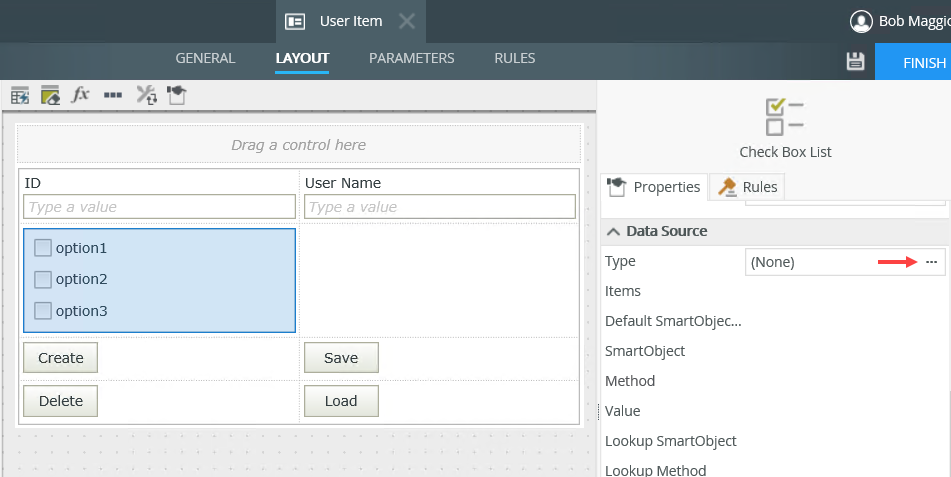This screenshot has width=951, height=477.
Task: Open the Rules tab in properties panel
Action: 748,187
